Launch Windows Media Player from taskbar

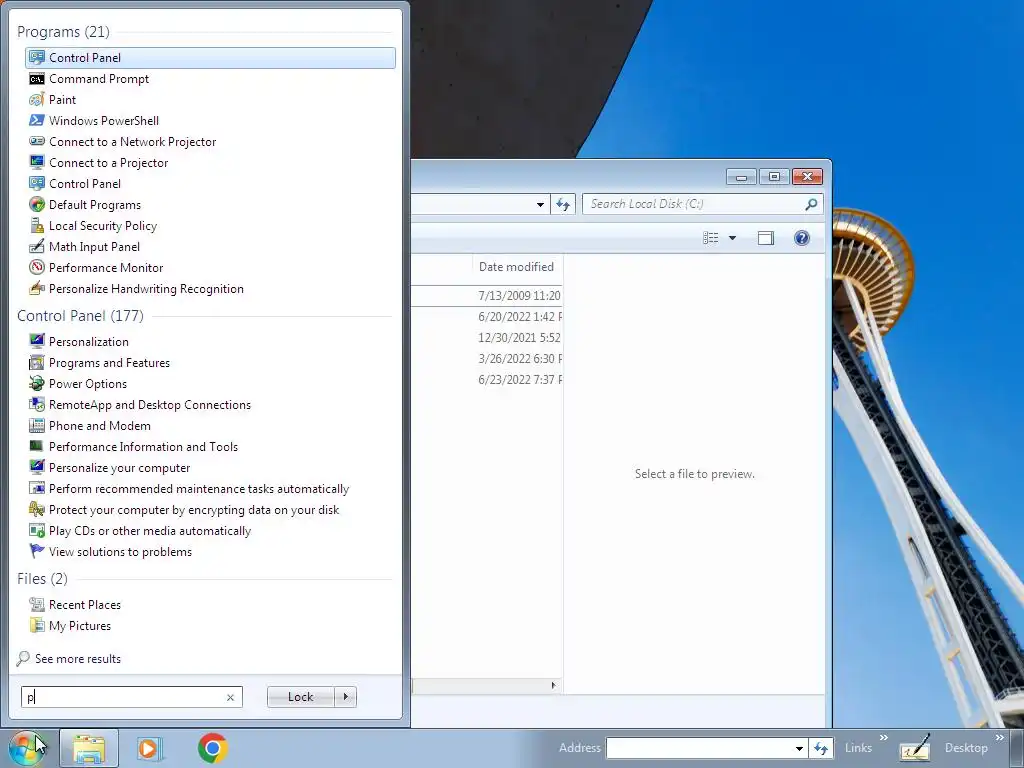pyautogui.click(x=150, y=748)
